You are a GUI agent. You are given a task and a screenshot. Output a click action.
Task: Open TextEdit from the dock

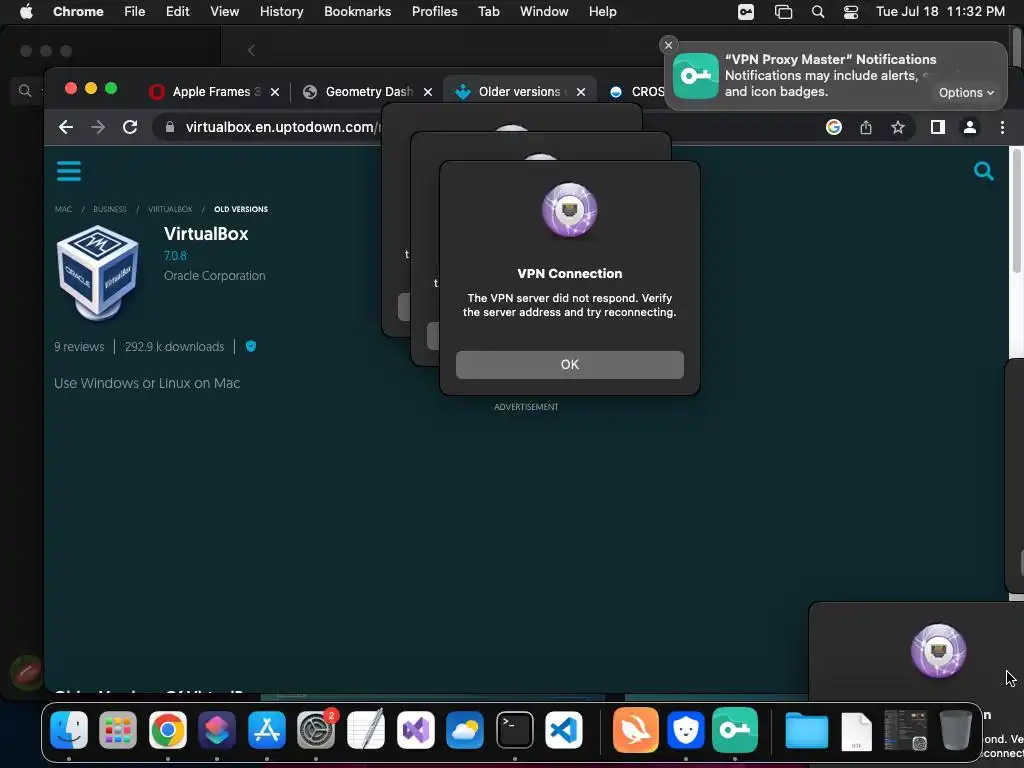[366, 729]
